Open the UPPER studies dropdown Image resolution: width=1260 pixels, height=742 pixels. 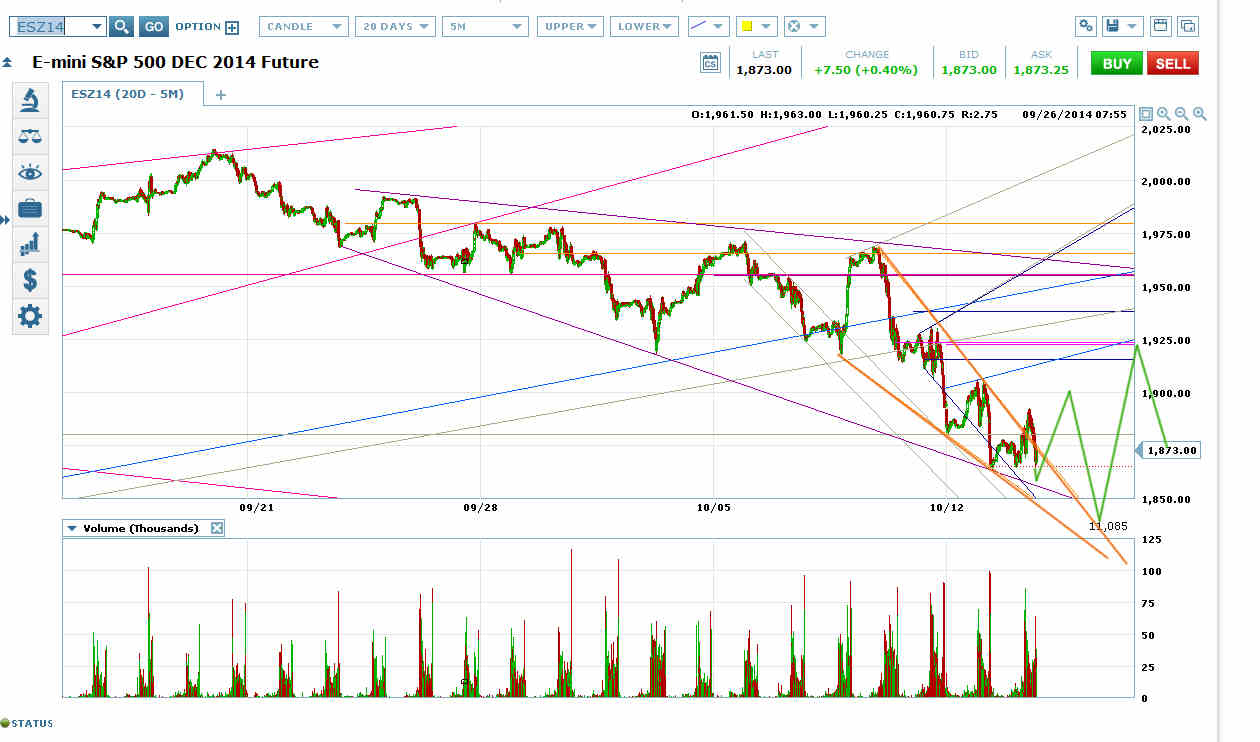(x=570, y=27)
